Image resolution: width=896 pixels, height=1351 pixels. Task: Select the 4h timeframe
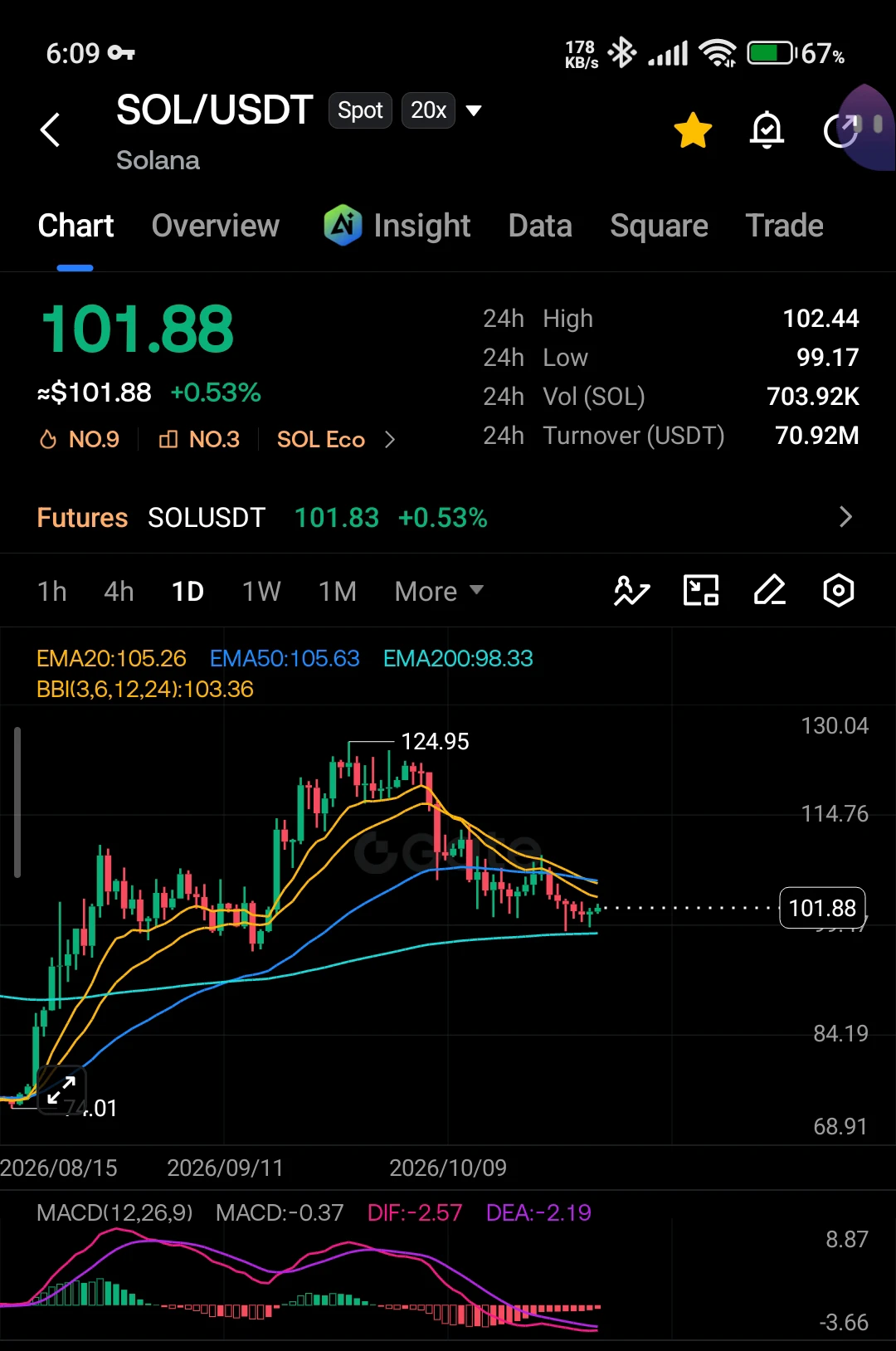click(x=119, y=591)
